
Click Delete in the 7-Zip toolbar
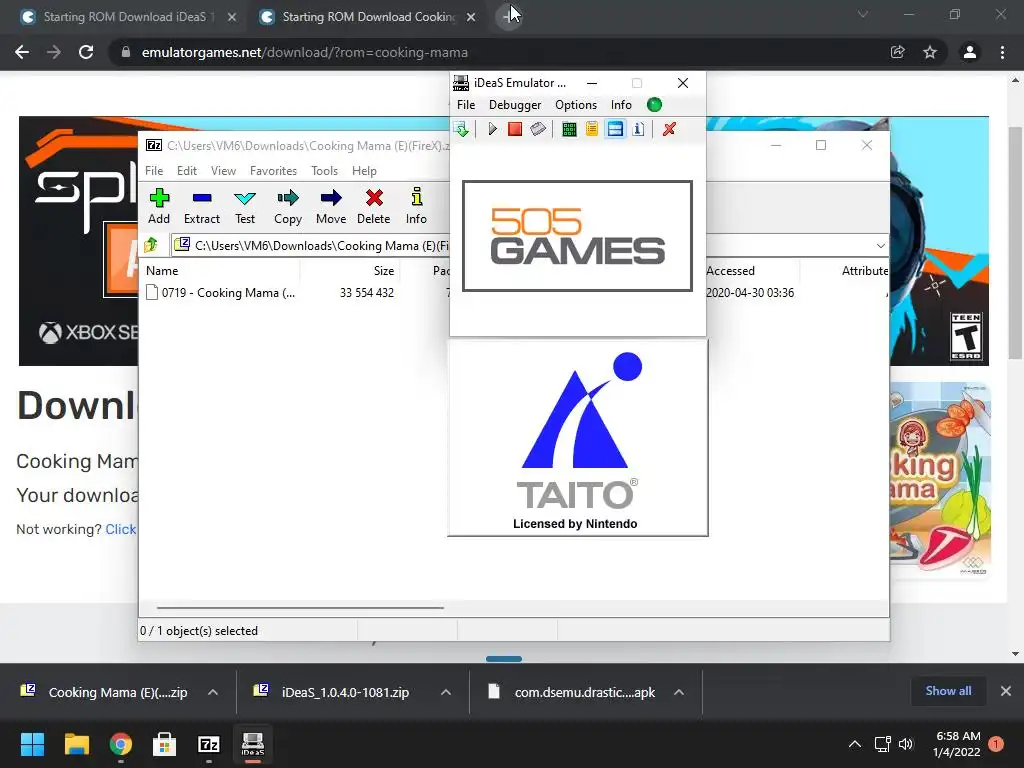tap(374, 206)
